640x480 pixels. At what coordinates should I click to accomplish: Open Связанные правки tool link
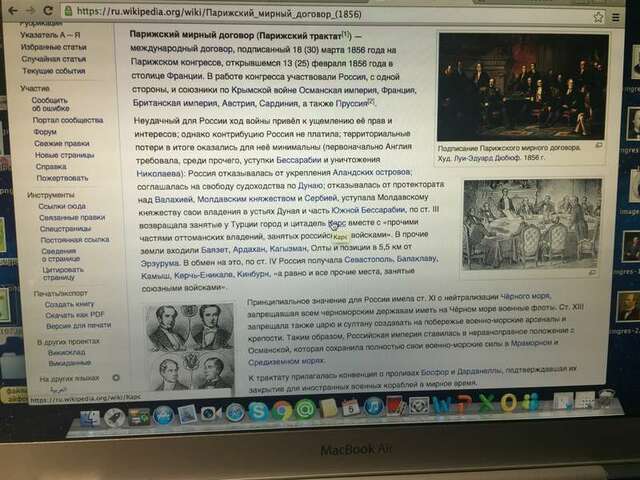coord(72,218)
